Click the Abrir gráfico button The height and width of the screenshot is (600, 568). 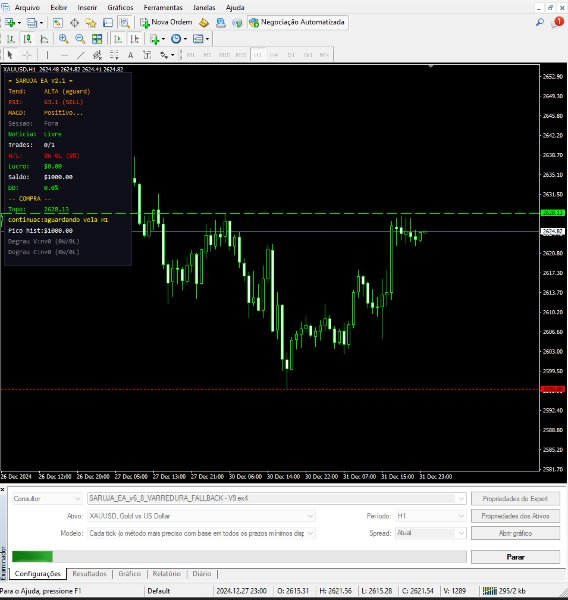tap(515, 533)
